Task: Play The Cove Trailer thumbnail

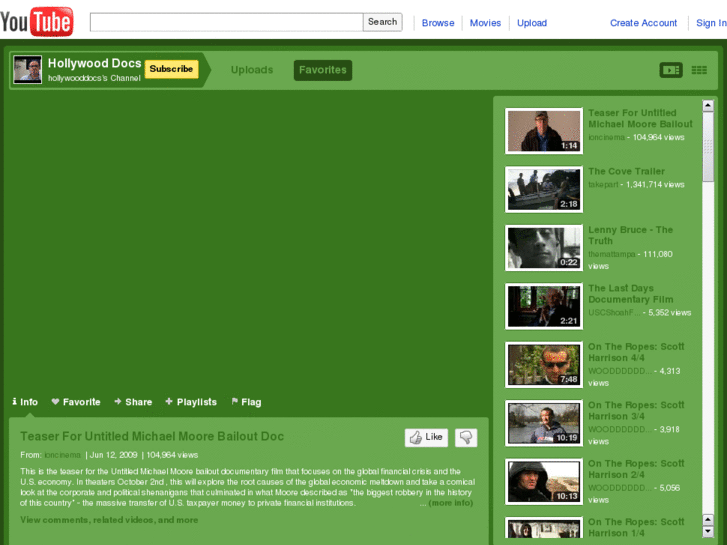Action: pyautogui.click(x=544, y=189)
